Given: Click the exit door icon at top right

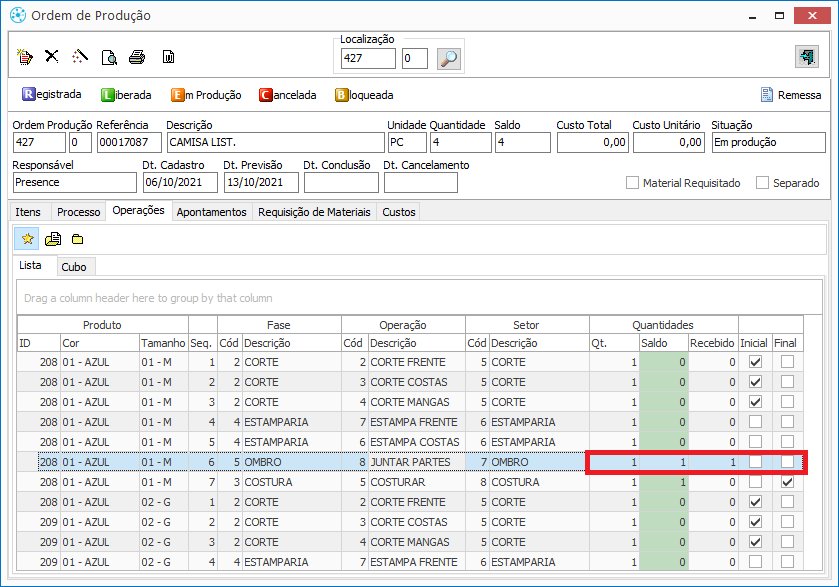Looking at the screenshot, I should pos(806,57).
